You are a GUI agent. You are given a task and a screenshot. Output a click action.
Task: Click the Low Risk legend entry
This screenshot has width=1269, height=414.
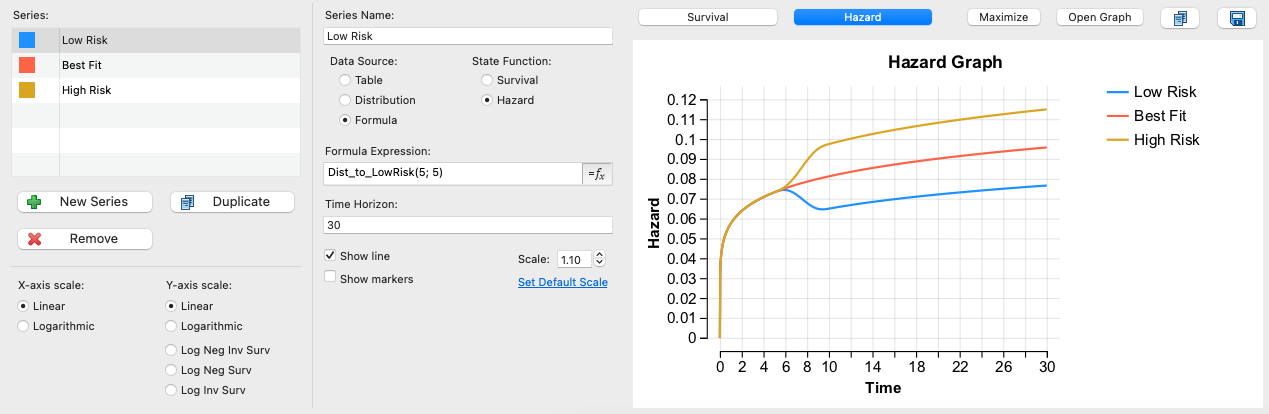1151,92
